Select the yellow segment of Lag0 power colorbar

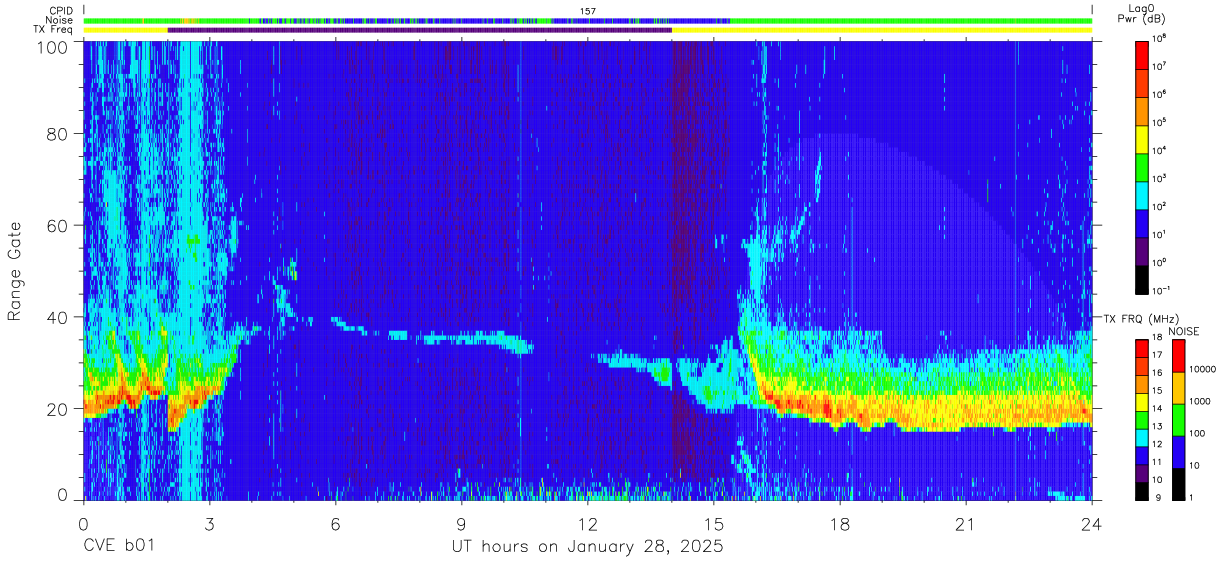click(x=1143, y=137)
